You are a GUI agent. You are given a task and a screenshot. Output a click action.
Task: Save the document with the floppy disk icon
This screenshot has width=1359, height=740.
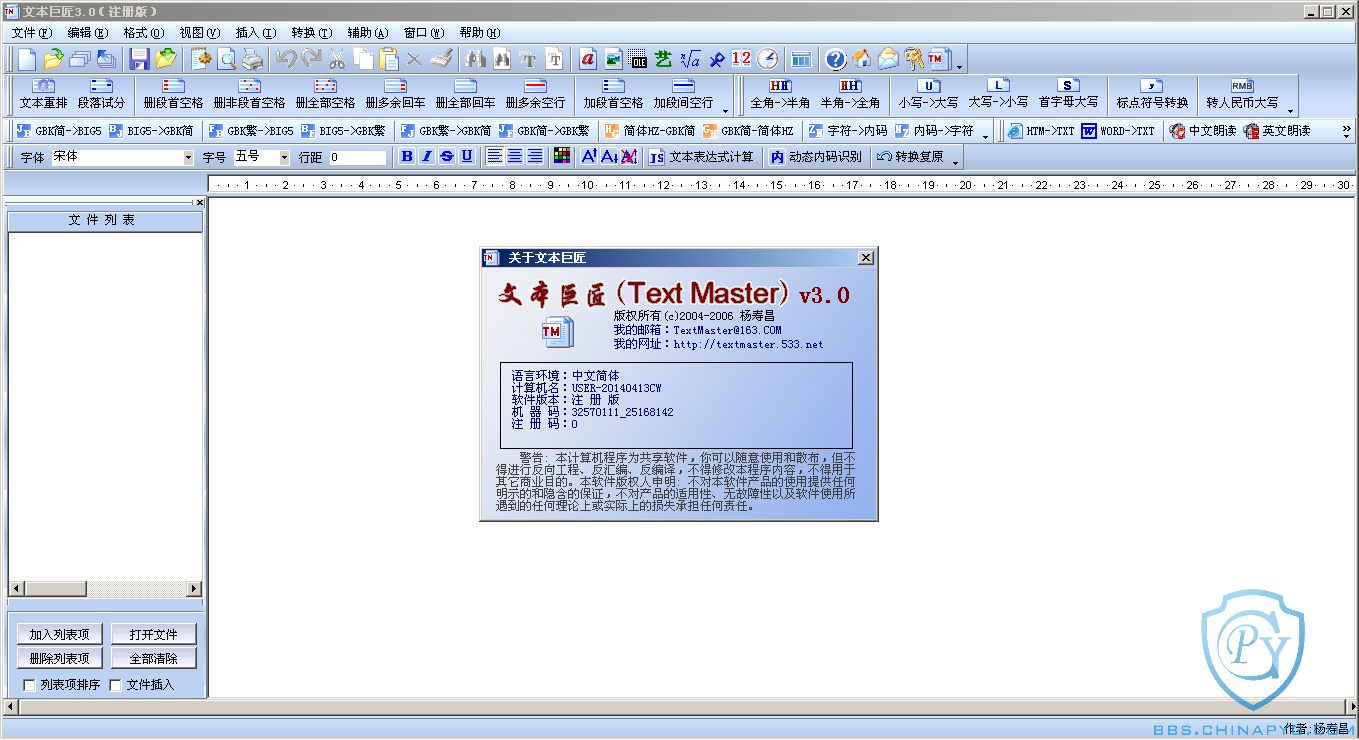coord(139,59)
